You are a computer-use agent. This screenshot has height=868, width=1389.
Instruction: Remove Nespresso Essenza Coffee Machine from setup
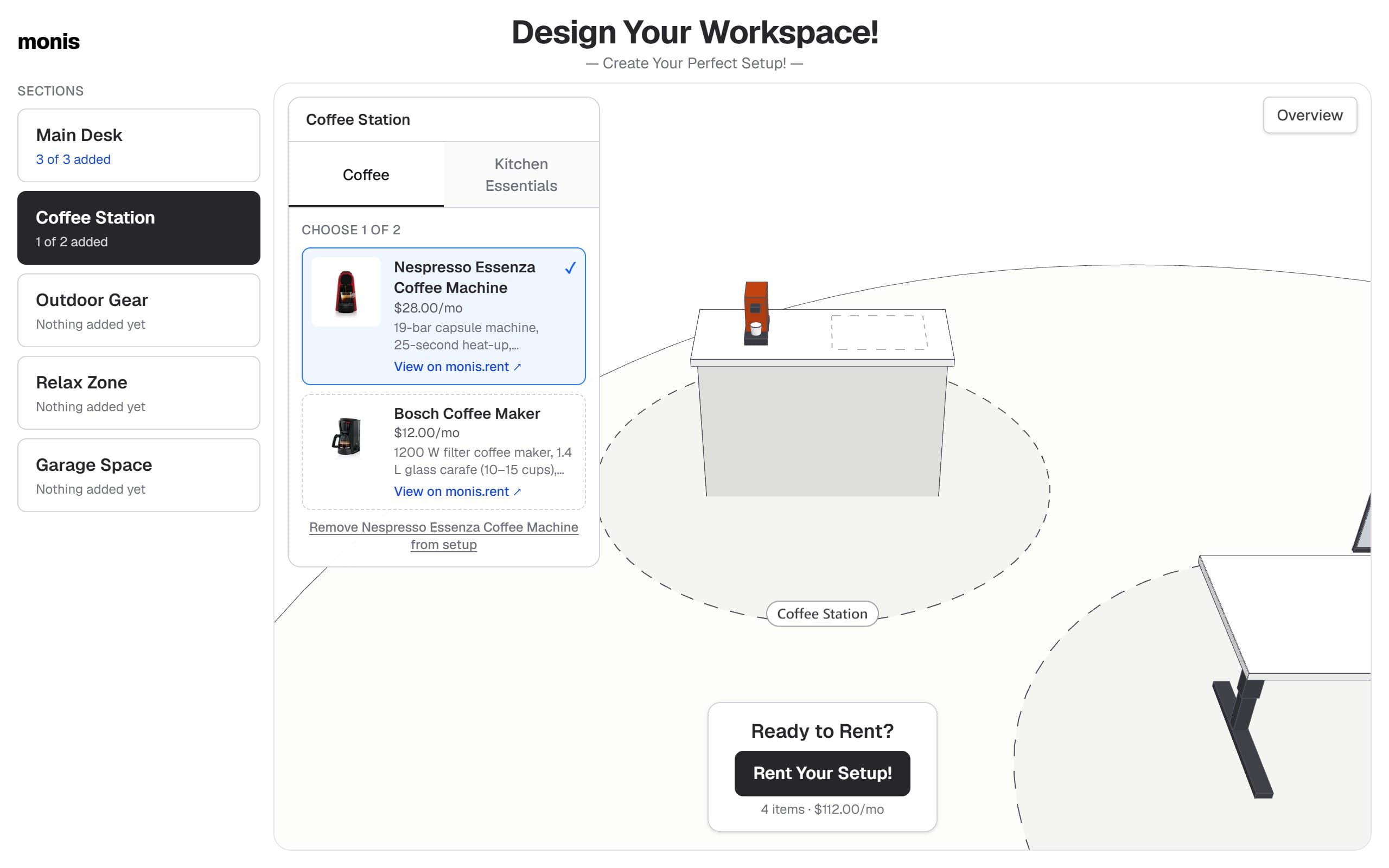(444, 535)
